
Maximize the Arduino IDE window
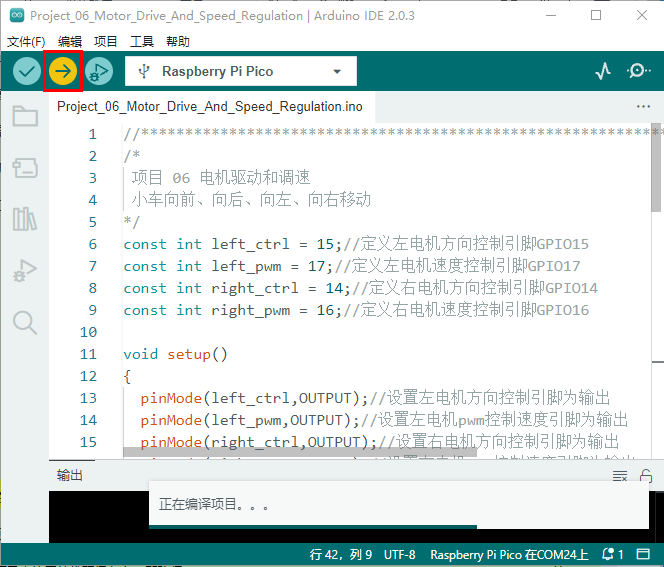[x=596, y=15]
